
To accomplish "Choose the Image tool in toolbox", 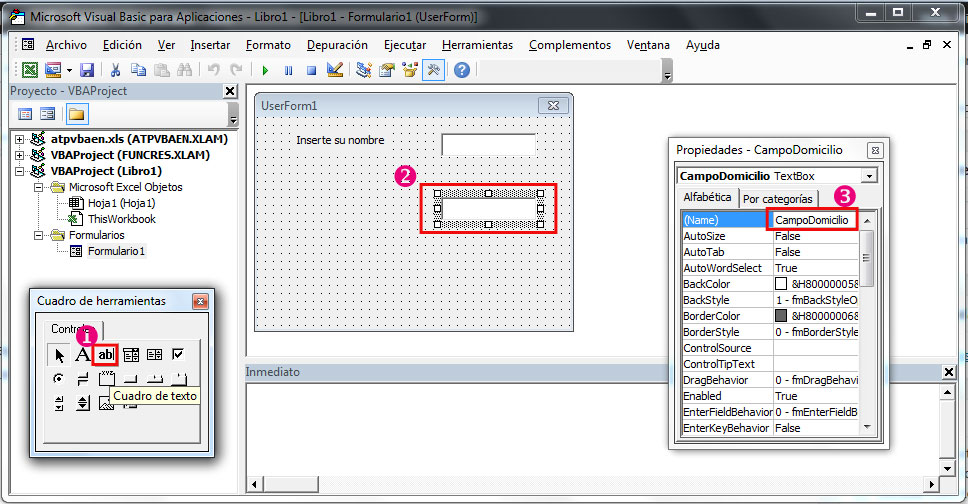I will pos(106,405).
